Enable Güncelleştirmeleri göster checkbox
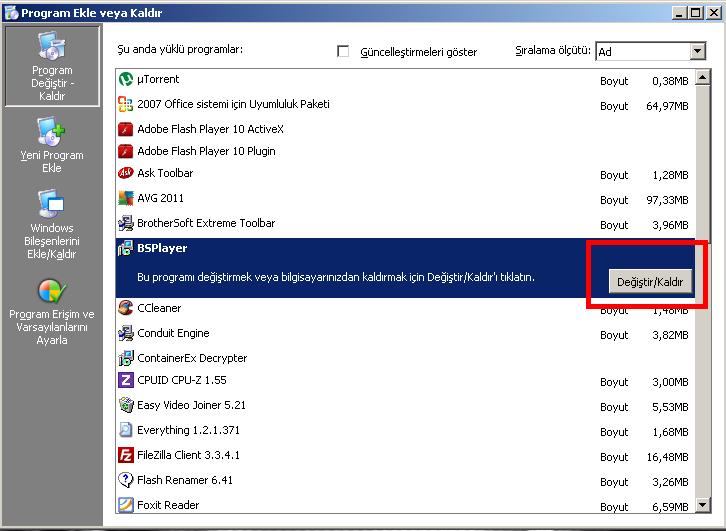This screenshot has height=531, width=726. (343, 51)
